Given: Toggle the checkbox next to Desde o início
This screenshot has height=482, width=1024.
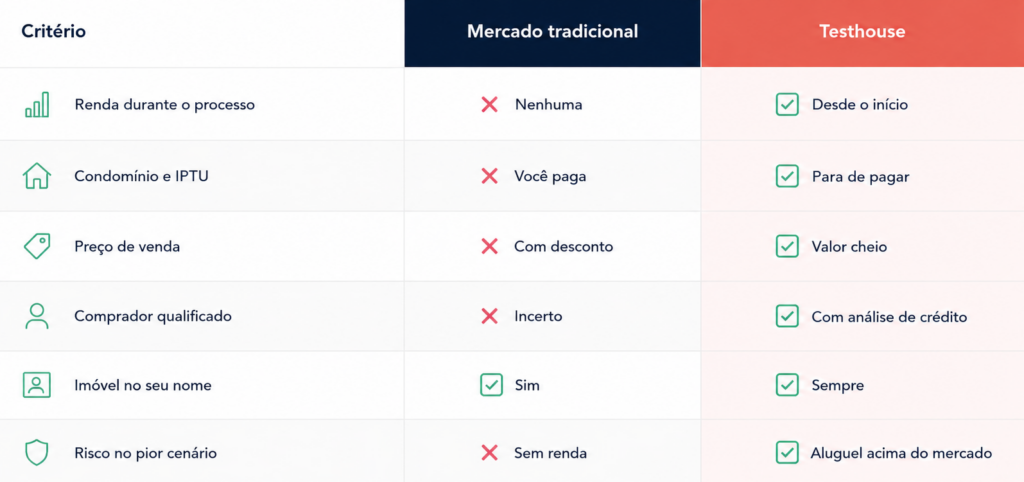Looking at the screenshot, I should point(787,104).
